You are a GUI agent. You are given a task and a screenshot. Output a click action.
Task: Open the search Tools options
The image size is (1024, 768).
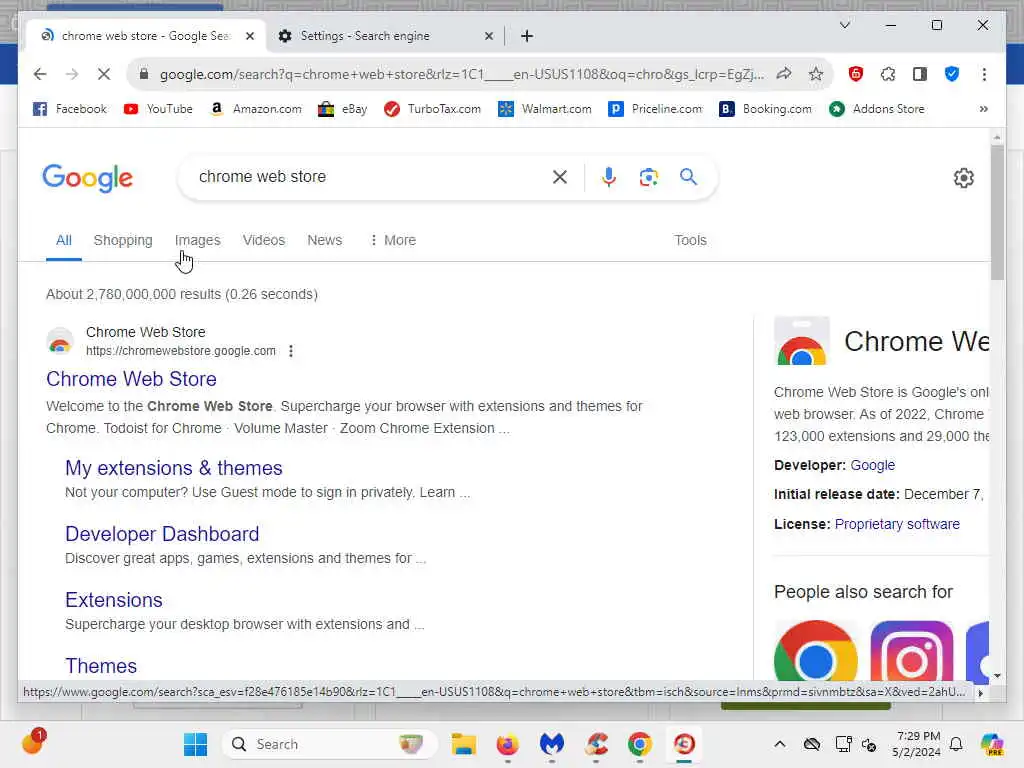(690, 240)
